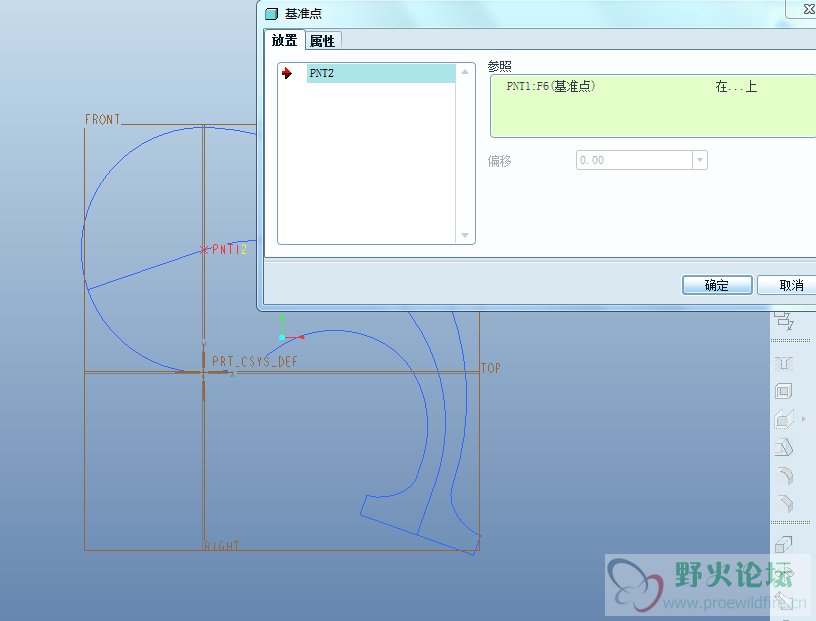
Task: Close the 基准点 dialog
Action: [808, 8]
